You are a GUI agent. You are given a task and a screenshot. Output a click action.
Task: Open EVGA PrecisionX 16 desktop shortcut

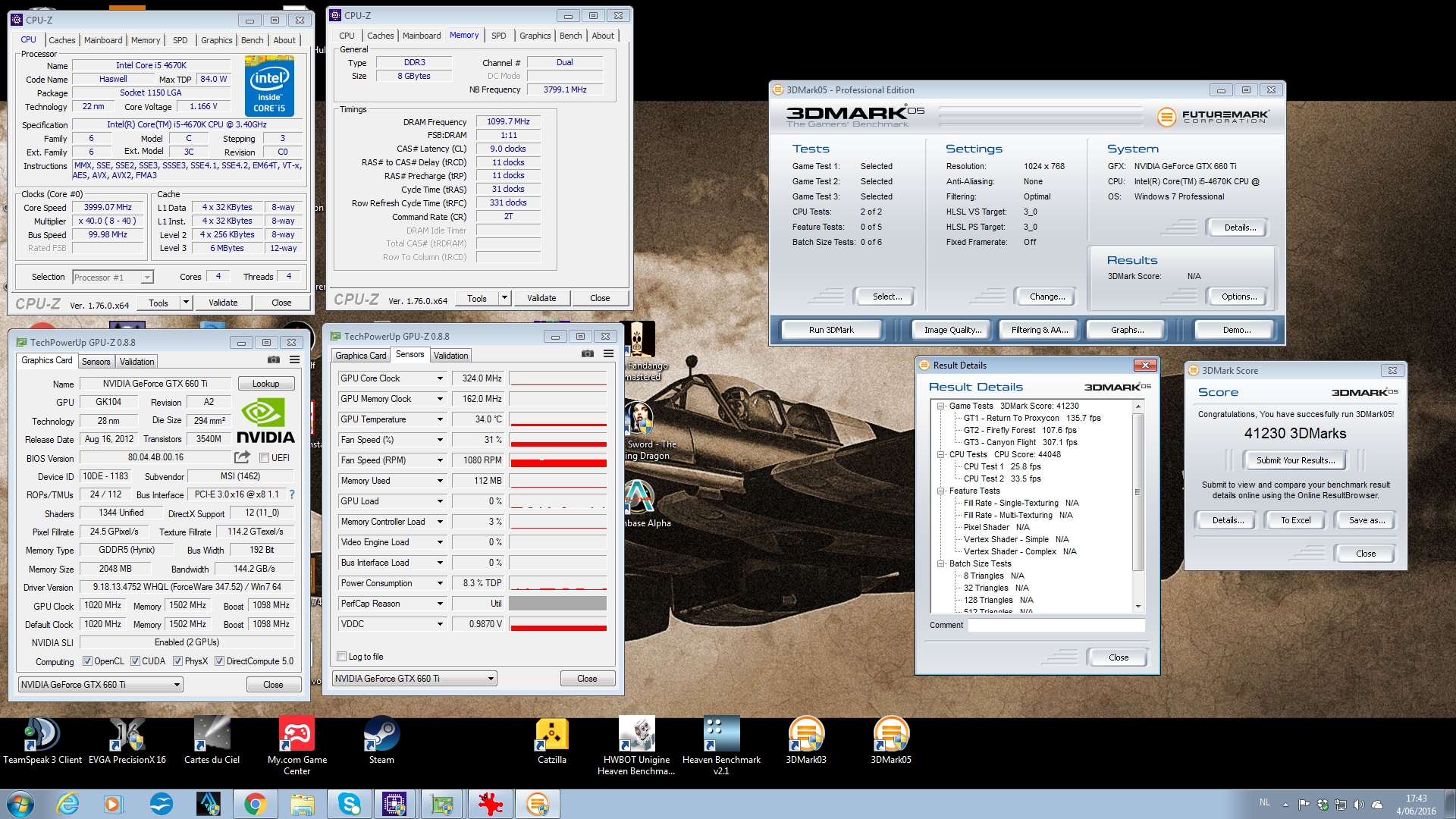(127, 741)
